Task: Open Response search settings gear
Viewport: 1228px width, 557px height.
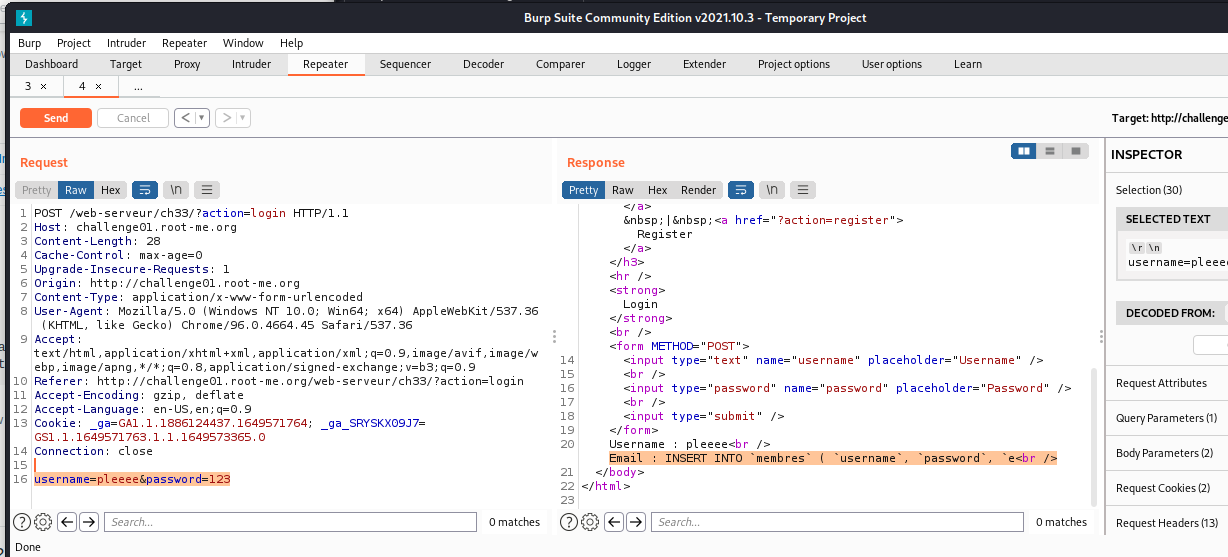Action: pos(590,522)
